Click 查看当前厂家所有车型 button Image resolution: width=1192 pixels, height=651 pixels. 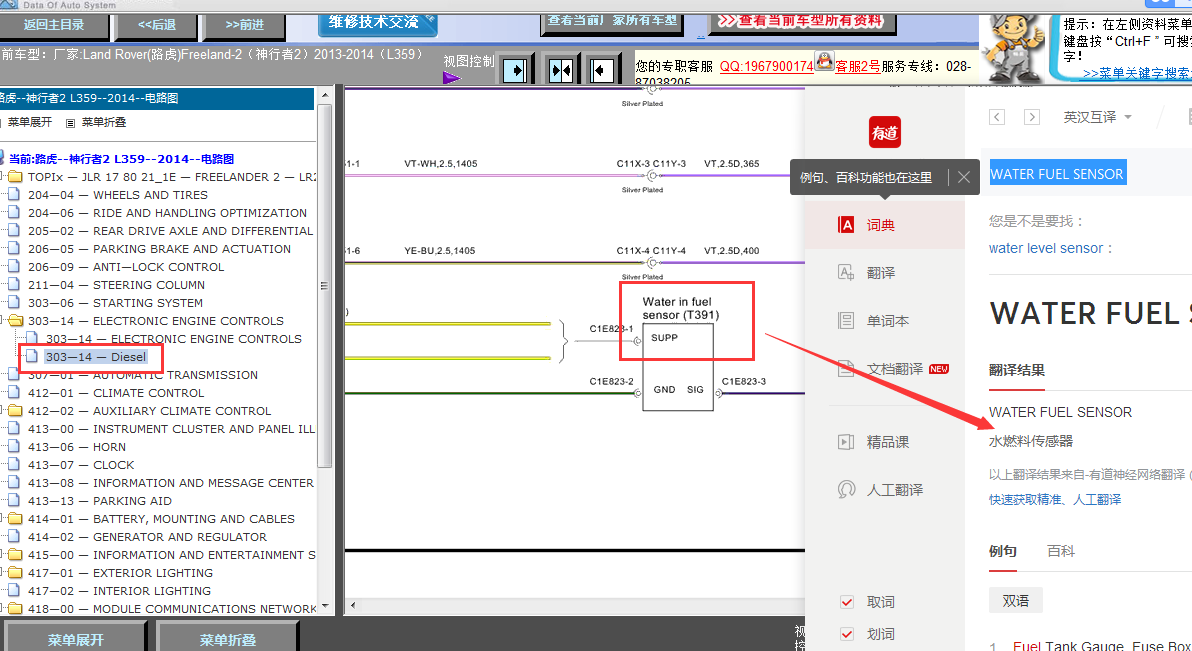click(612, 23)
